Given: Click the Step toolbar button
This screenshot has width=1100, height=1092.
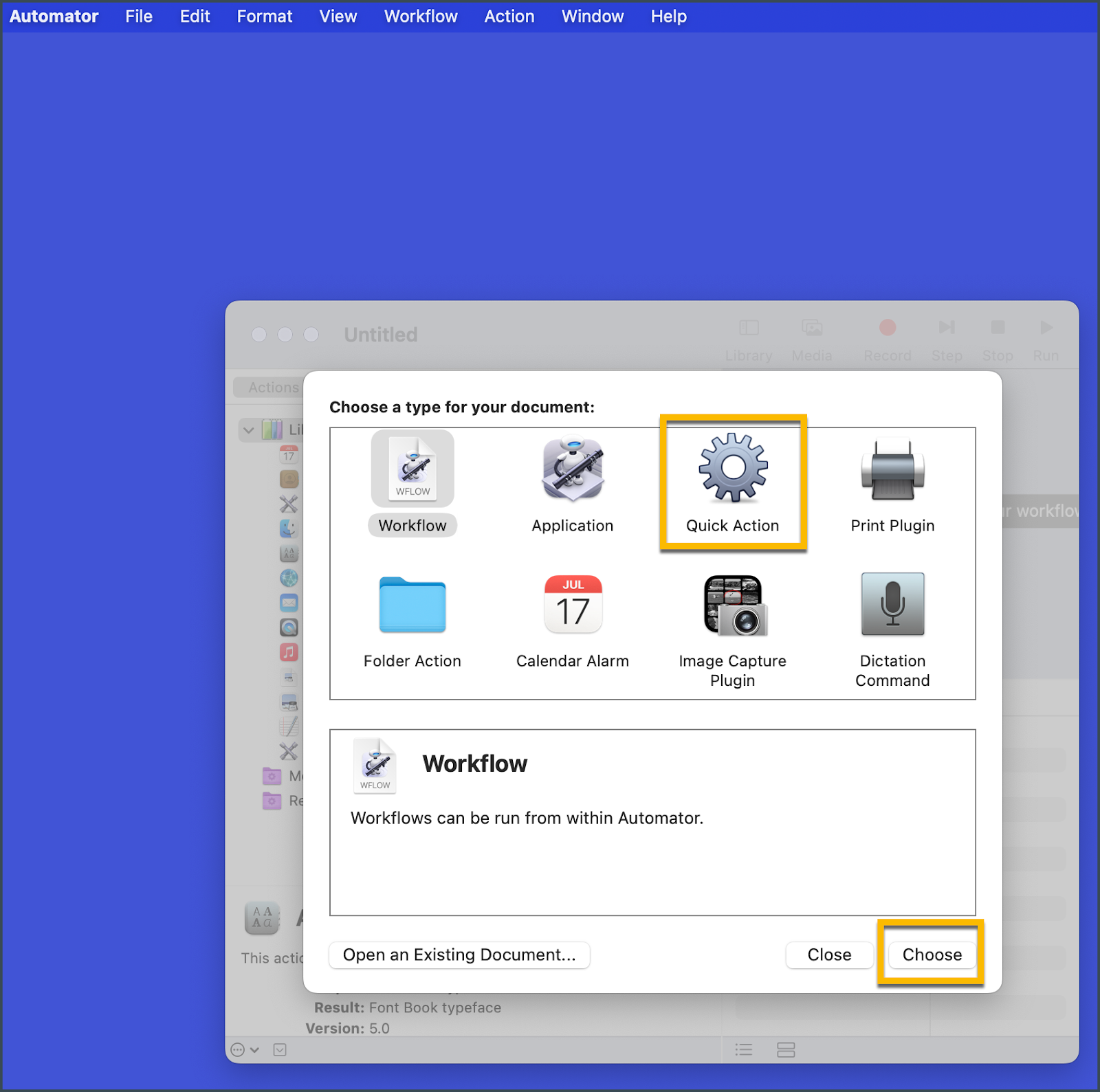Looking at the screenshot, I should click(x=947, y=340).
